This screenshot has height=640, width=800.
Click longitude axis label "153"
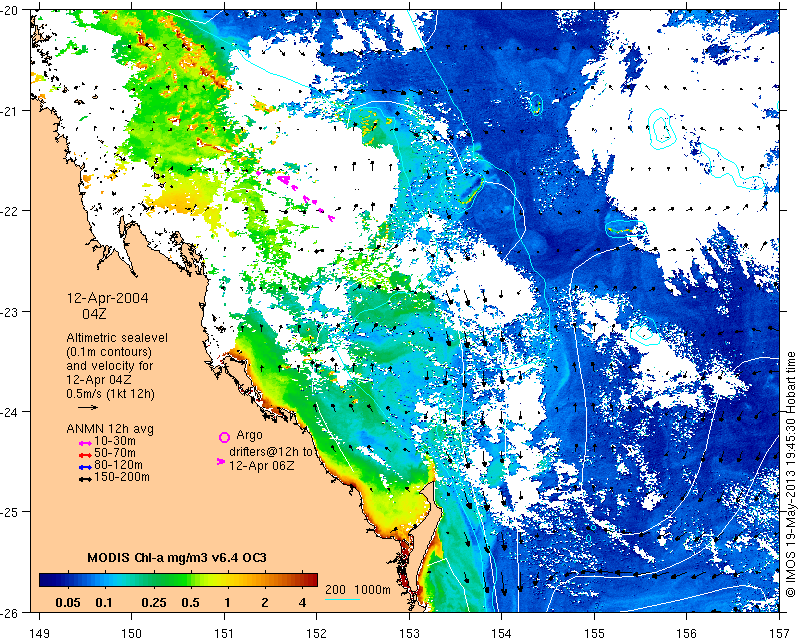coord(409,634)
